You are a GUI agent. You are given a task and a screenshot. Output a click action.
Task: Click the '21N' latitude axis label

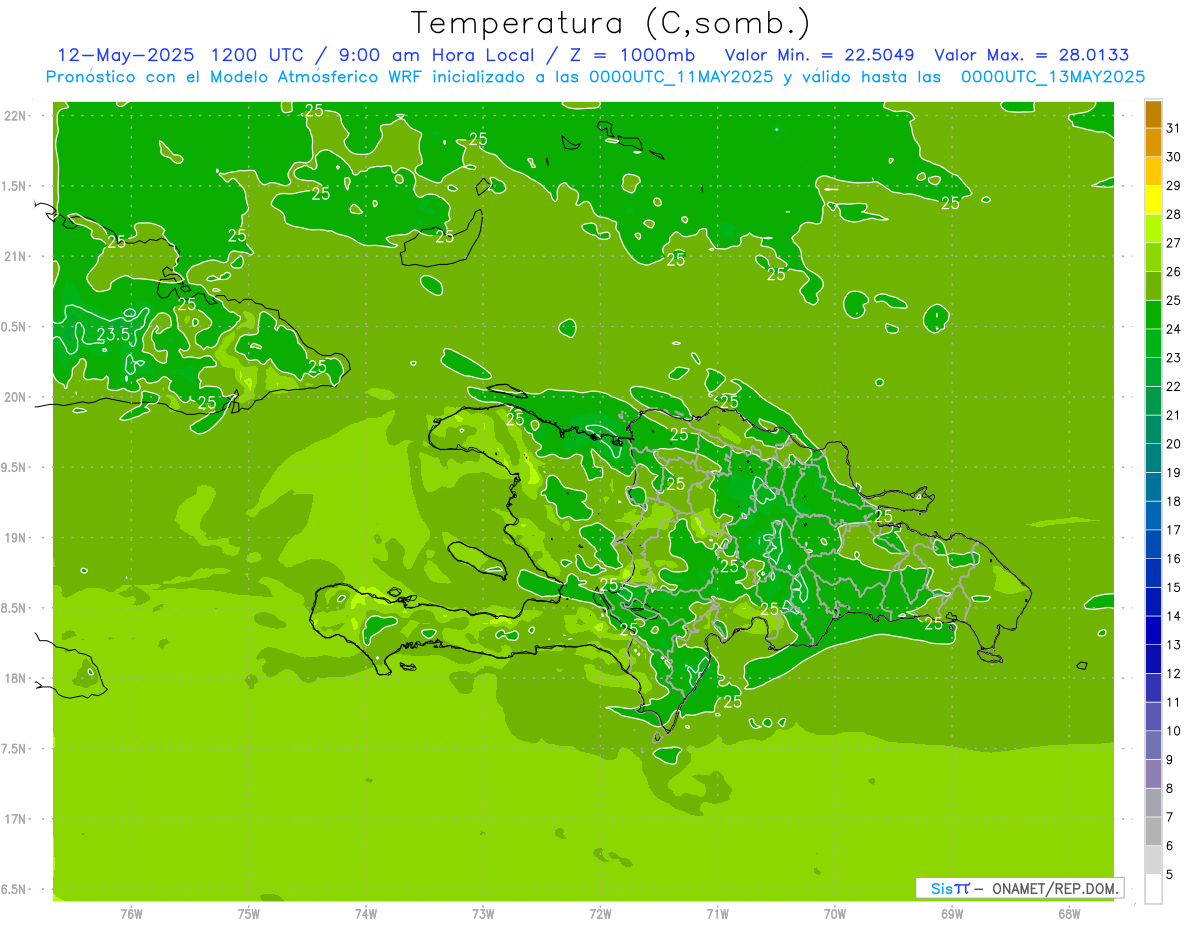[14, 257]
